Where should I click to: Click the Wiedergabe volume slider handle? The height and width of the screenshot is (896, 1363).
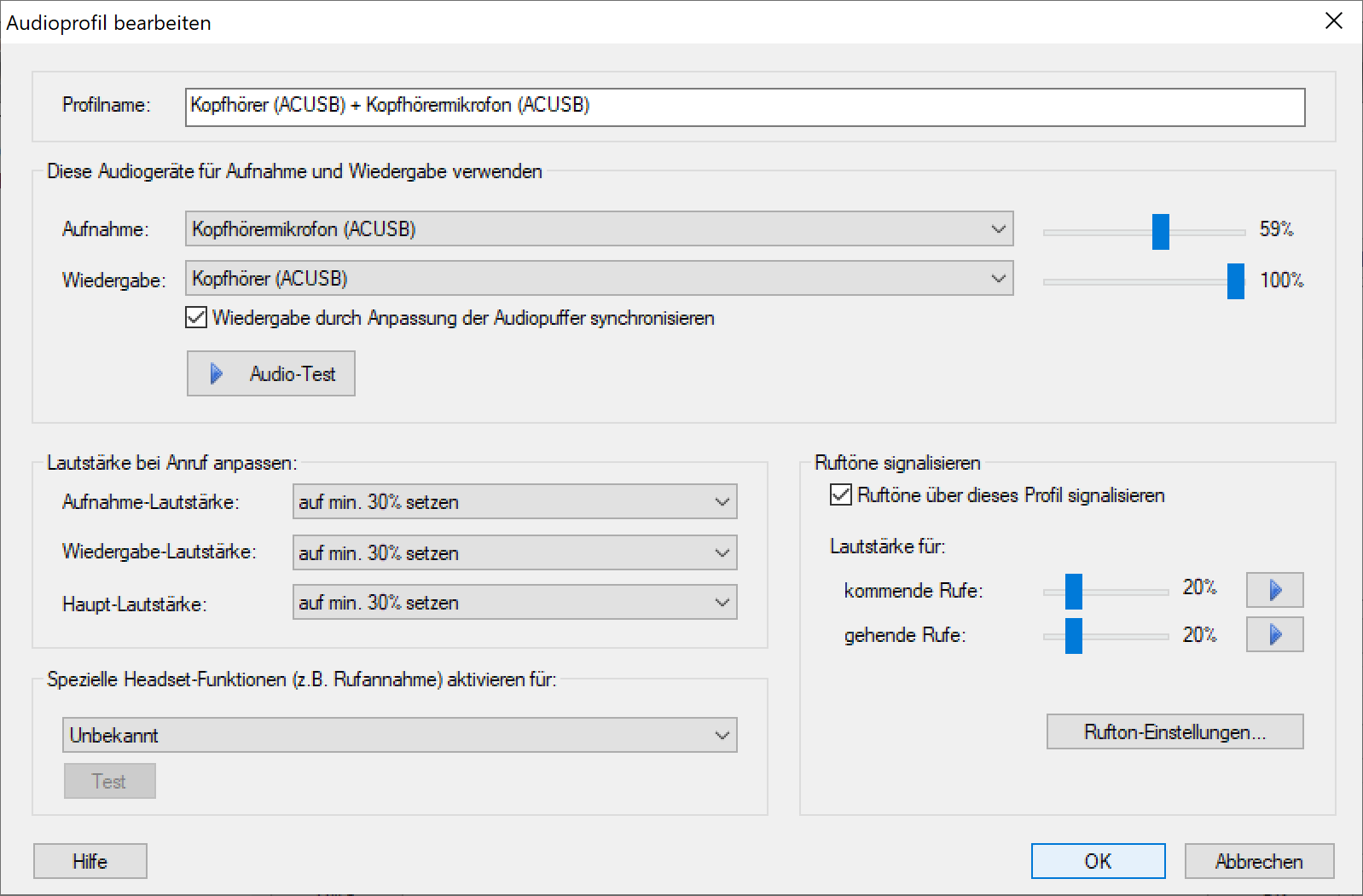[1235, 280]
